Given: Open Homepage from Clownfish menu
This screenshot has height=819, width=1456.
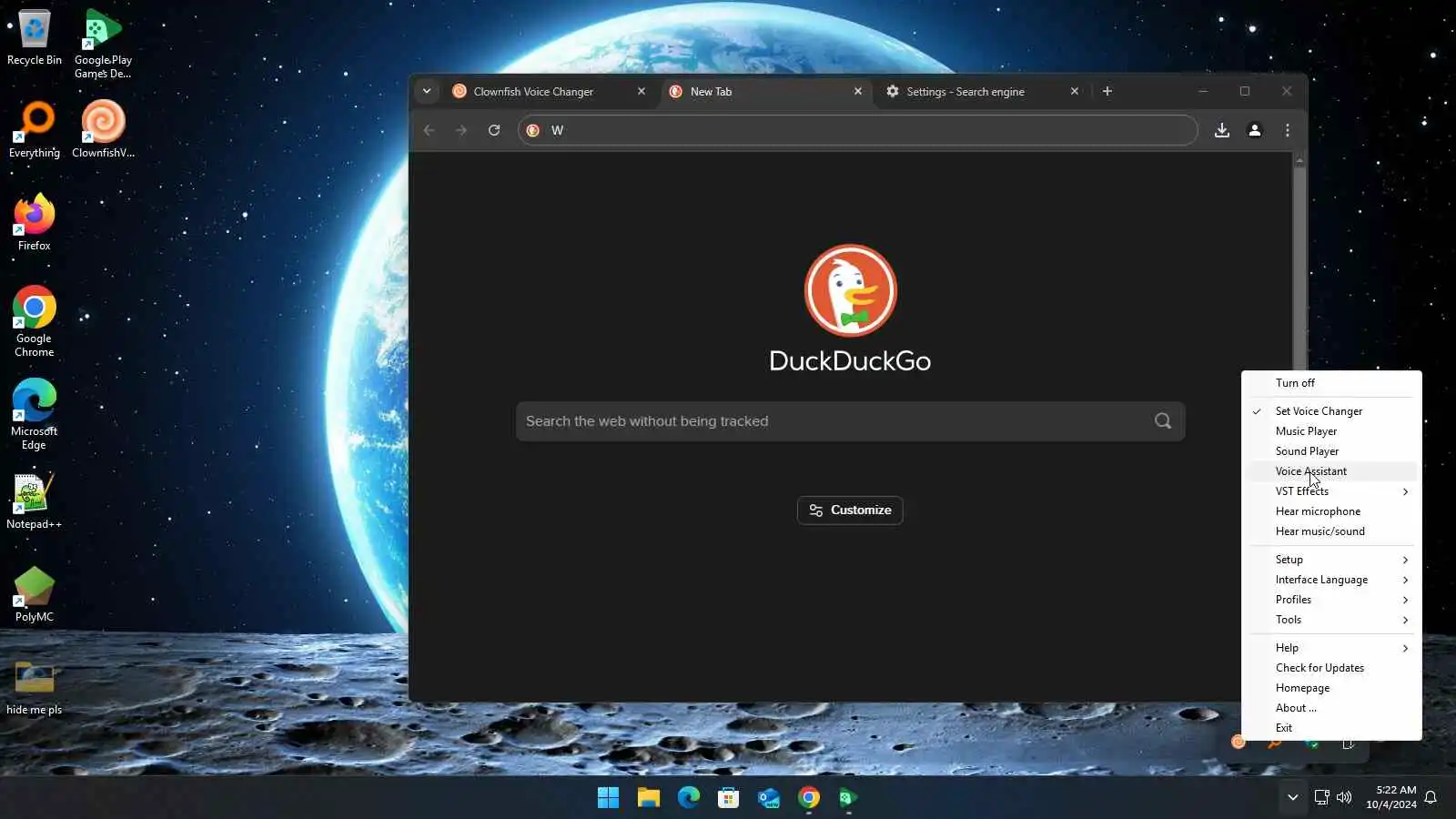Looking at the screenshot, I should 1331,688.
